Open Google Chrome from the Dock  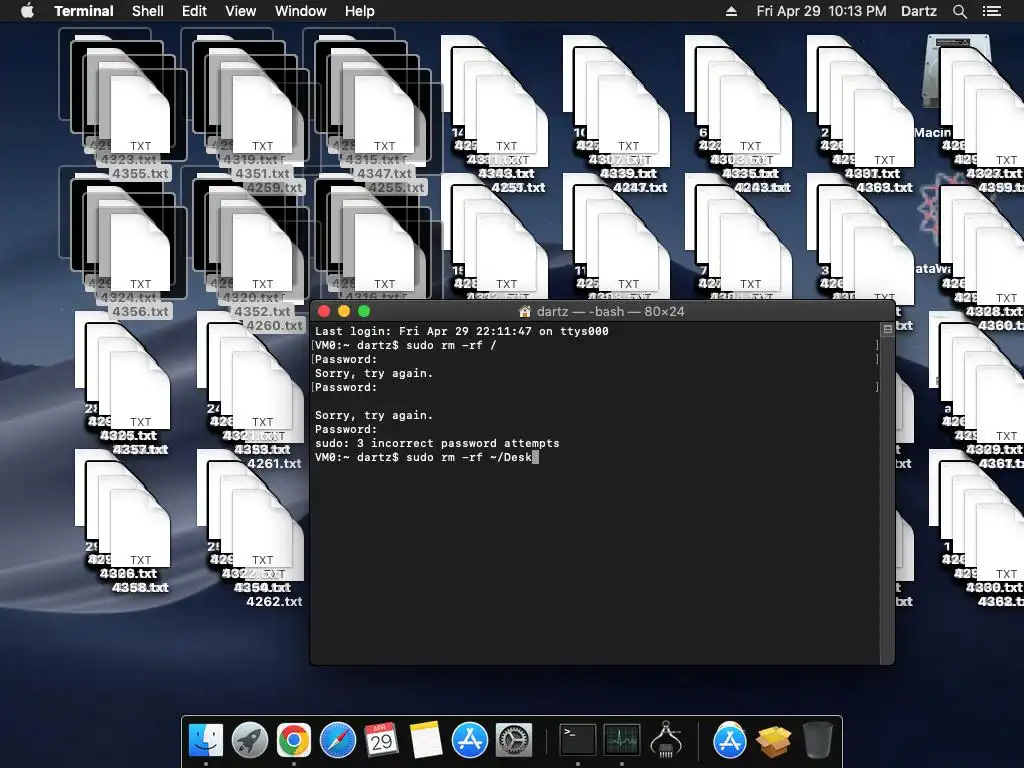tap(293, 741)
